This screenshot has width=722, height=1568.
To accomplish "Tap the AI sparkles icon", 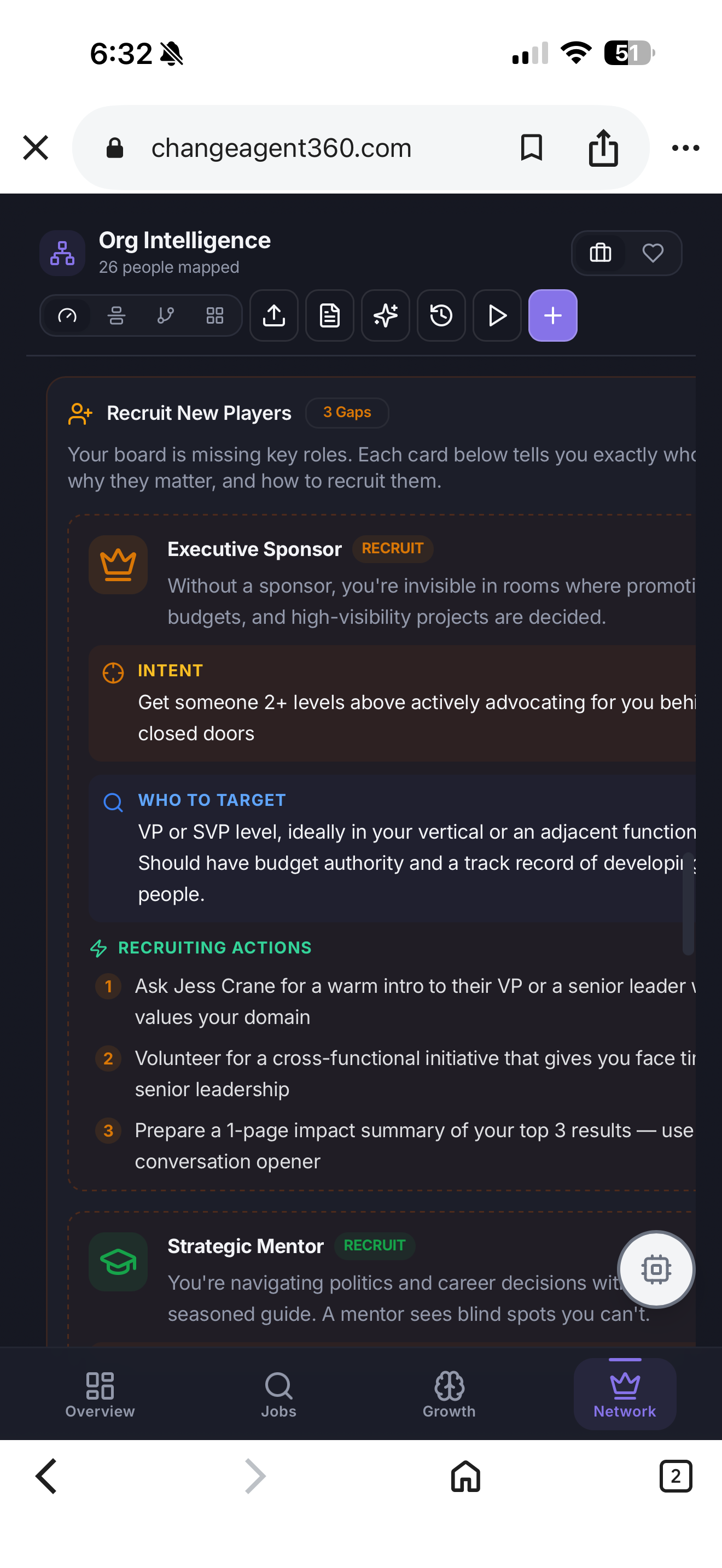I will pos(386,315).
